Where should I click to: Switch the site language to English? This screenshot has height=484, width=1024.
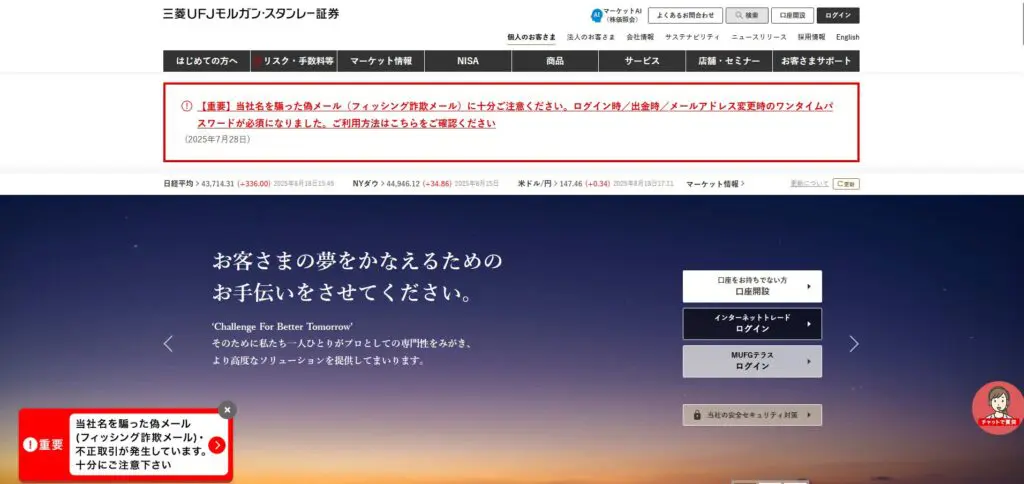click(x=848, y=37)
